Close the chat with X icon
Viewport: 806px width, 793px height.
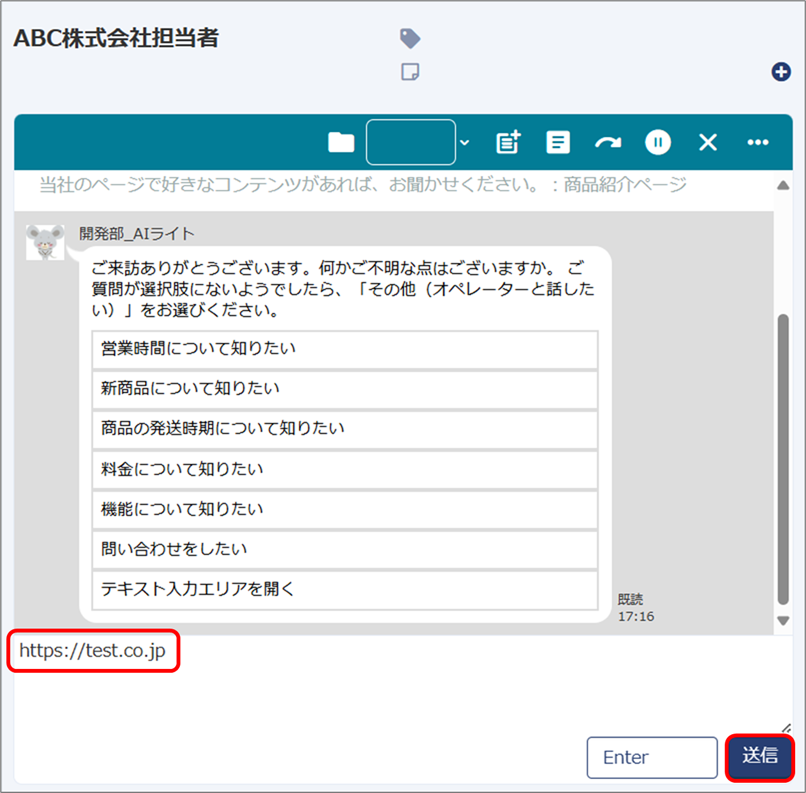(x=708, y=142)
